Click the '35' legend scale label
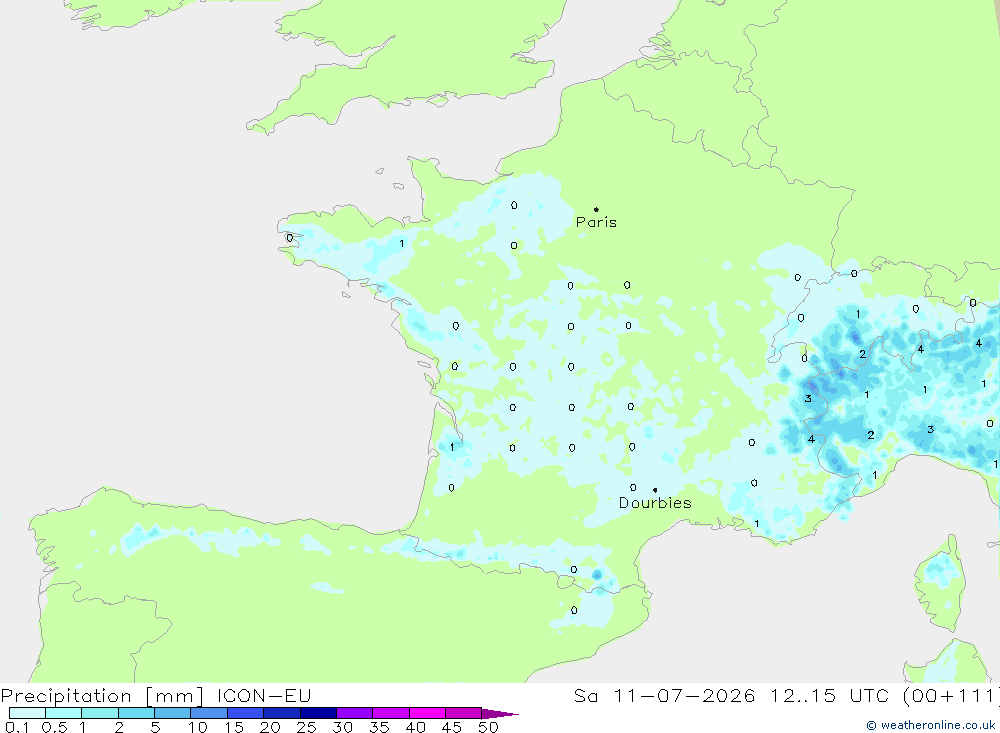The height and width of the screenshot is (733, 1000). [x=379, y=727]
